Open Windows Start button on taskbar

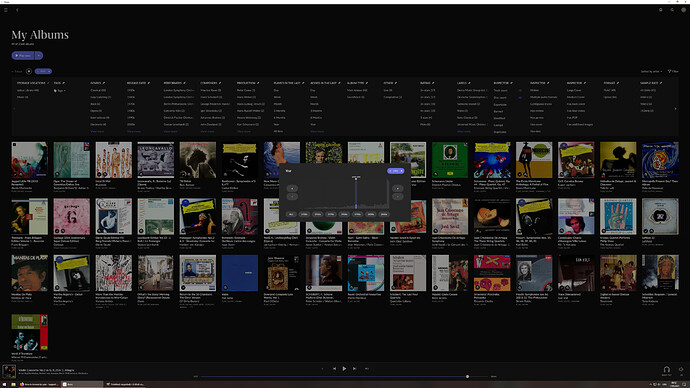pos(4,384)
